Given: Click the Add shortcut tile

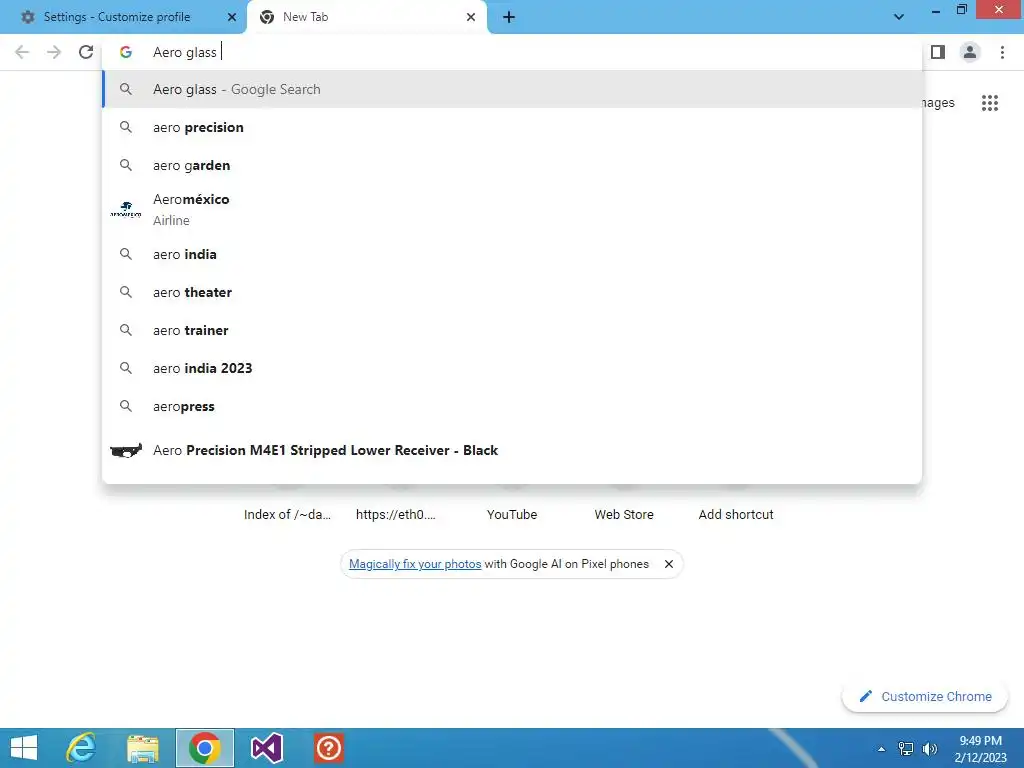Looking at the screenshot, I should click(736, 514).
